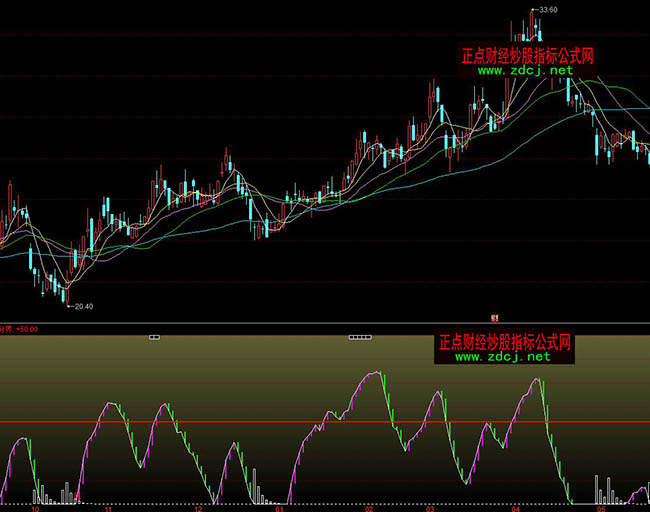The image size is (650, 512).
Task: Click the red 正点财经炒股指标公式网 title in the upper chart
Action: (x=526, y=57)
